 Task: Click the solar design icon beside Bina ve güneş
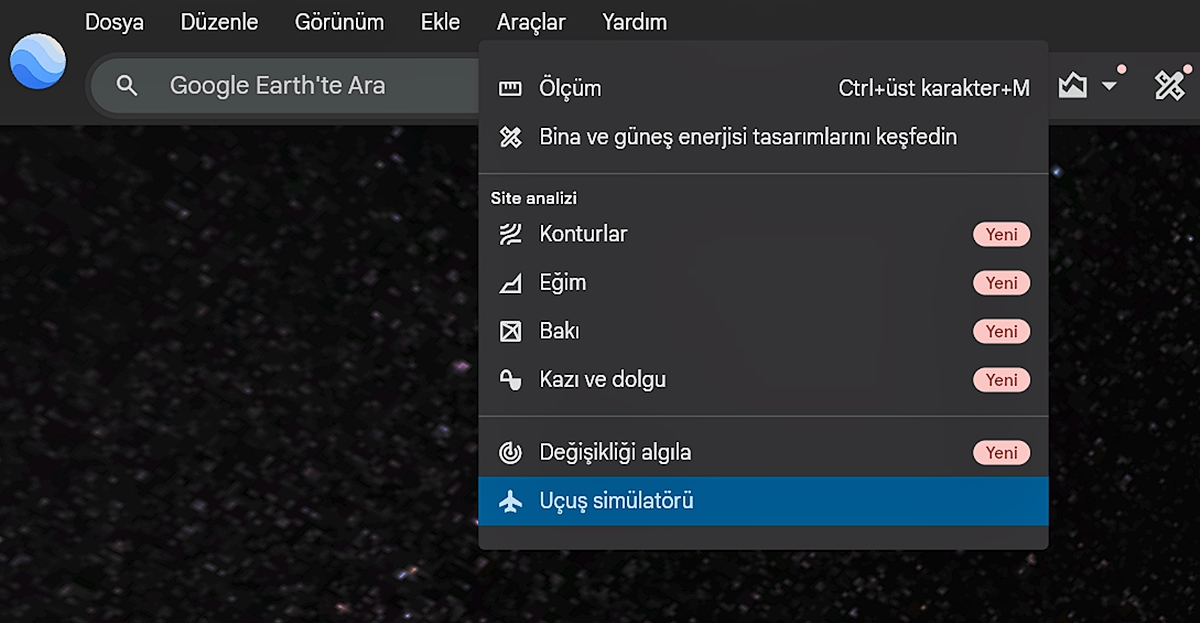pos(510,137)
